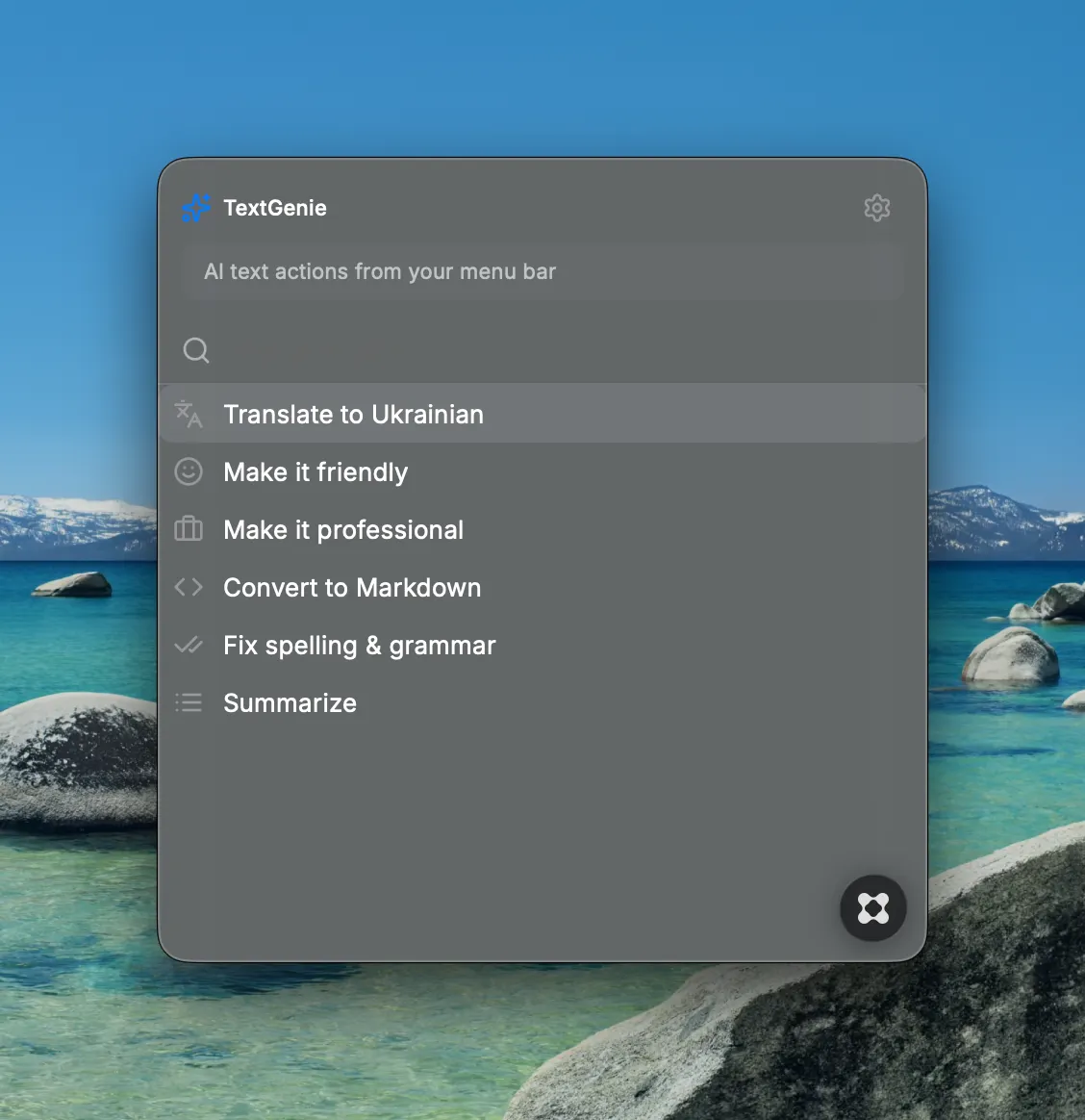Click the TextGenie sparkle logo
Viewport: 1085px width, 1120px height.
196,208
